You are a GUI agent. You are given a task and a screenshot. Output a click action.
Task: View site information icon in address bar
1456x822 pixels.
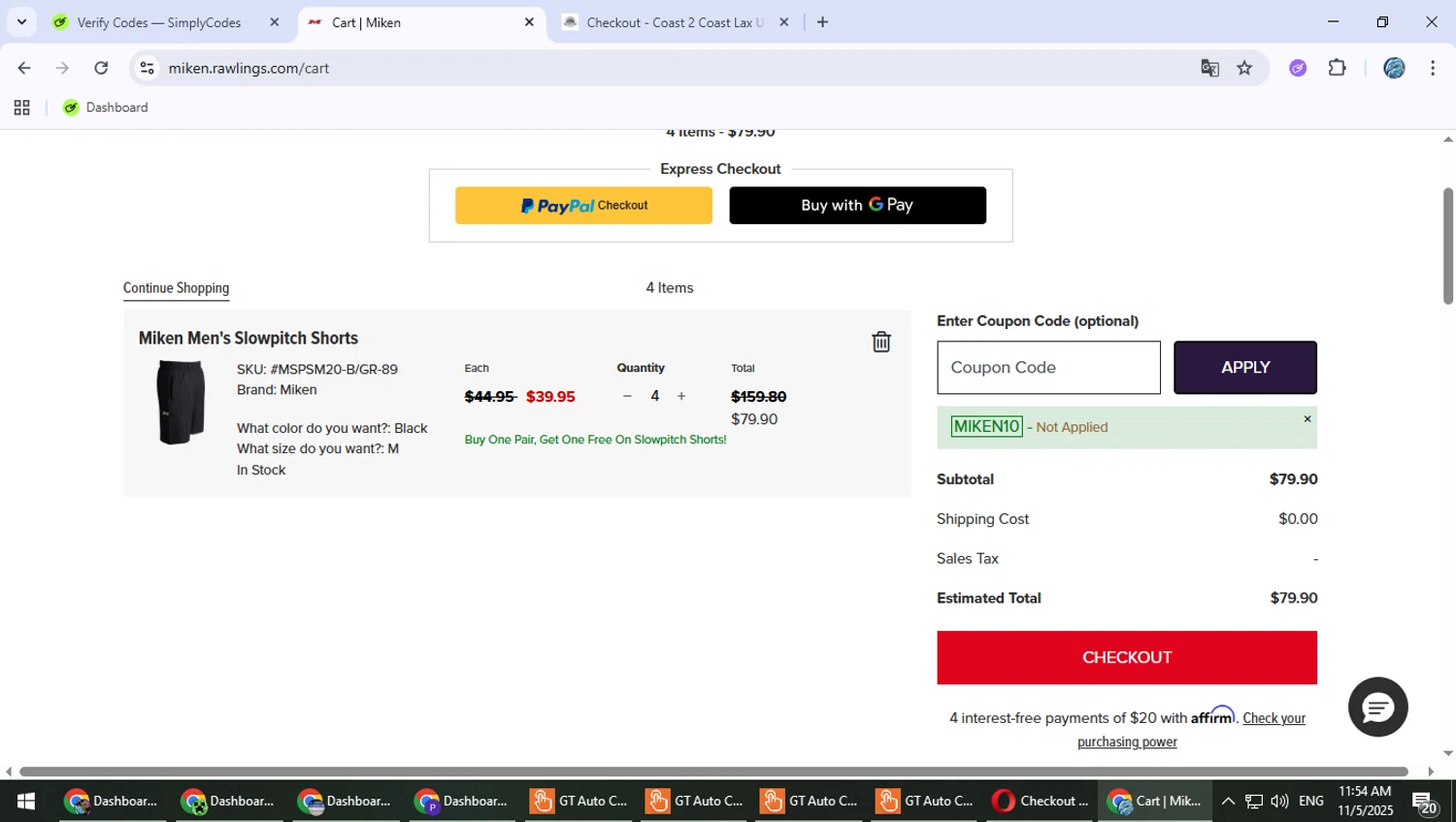click(148, 68)
